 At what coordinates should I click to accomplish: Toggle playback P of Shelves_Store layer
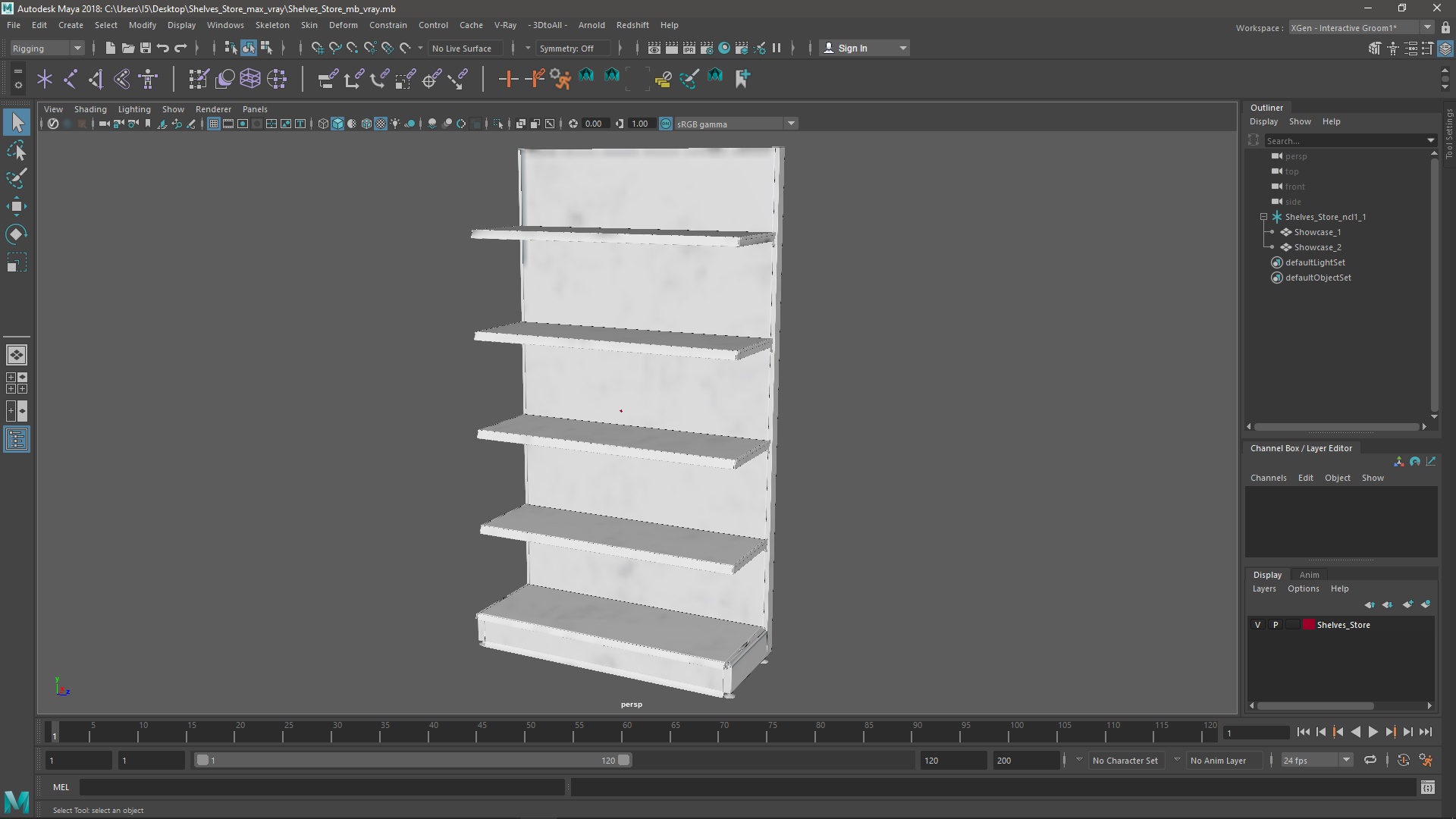[1276, 625]
